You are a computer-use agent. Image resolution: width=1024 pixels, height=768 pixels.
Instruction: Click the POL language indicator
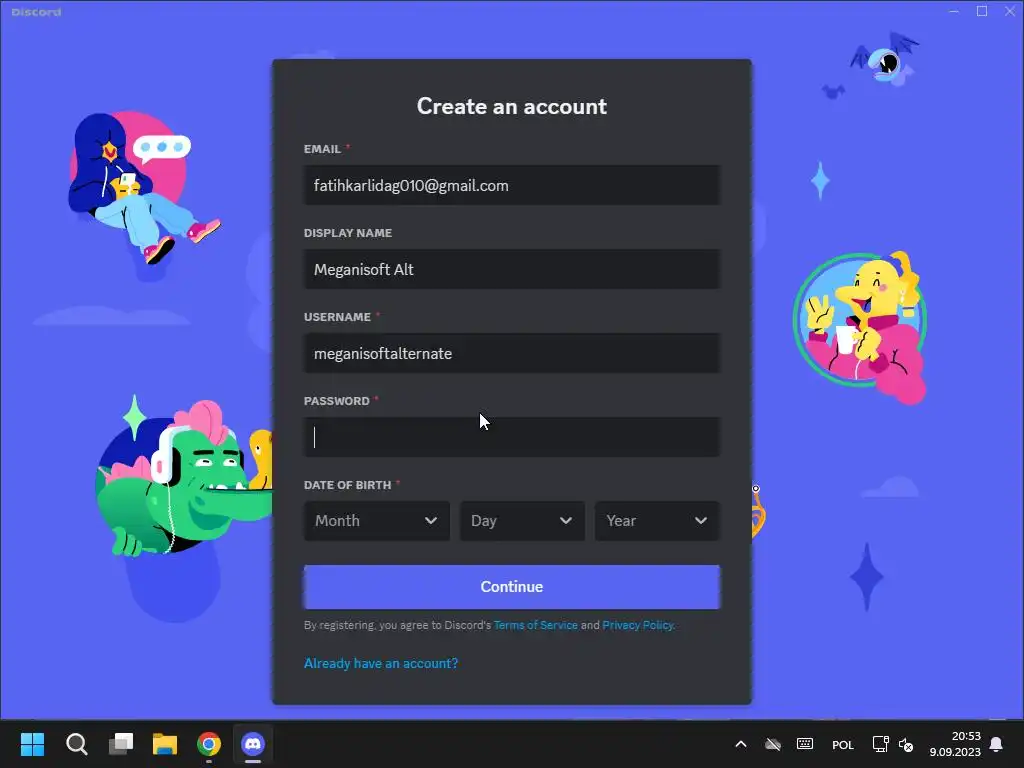point(842,744)
